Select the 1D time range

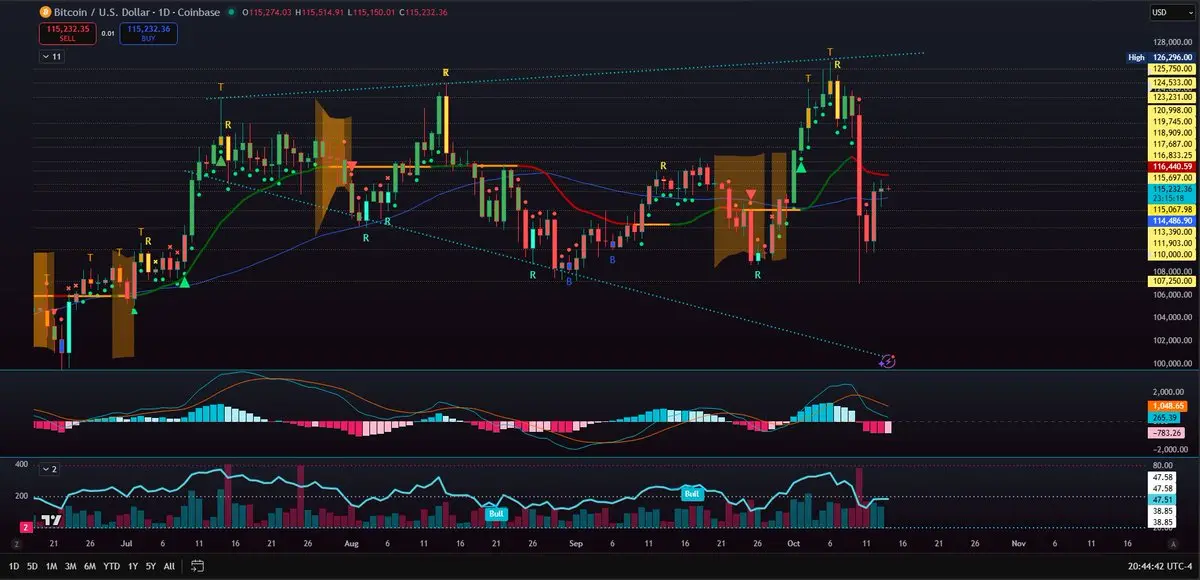click(16, 566)
